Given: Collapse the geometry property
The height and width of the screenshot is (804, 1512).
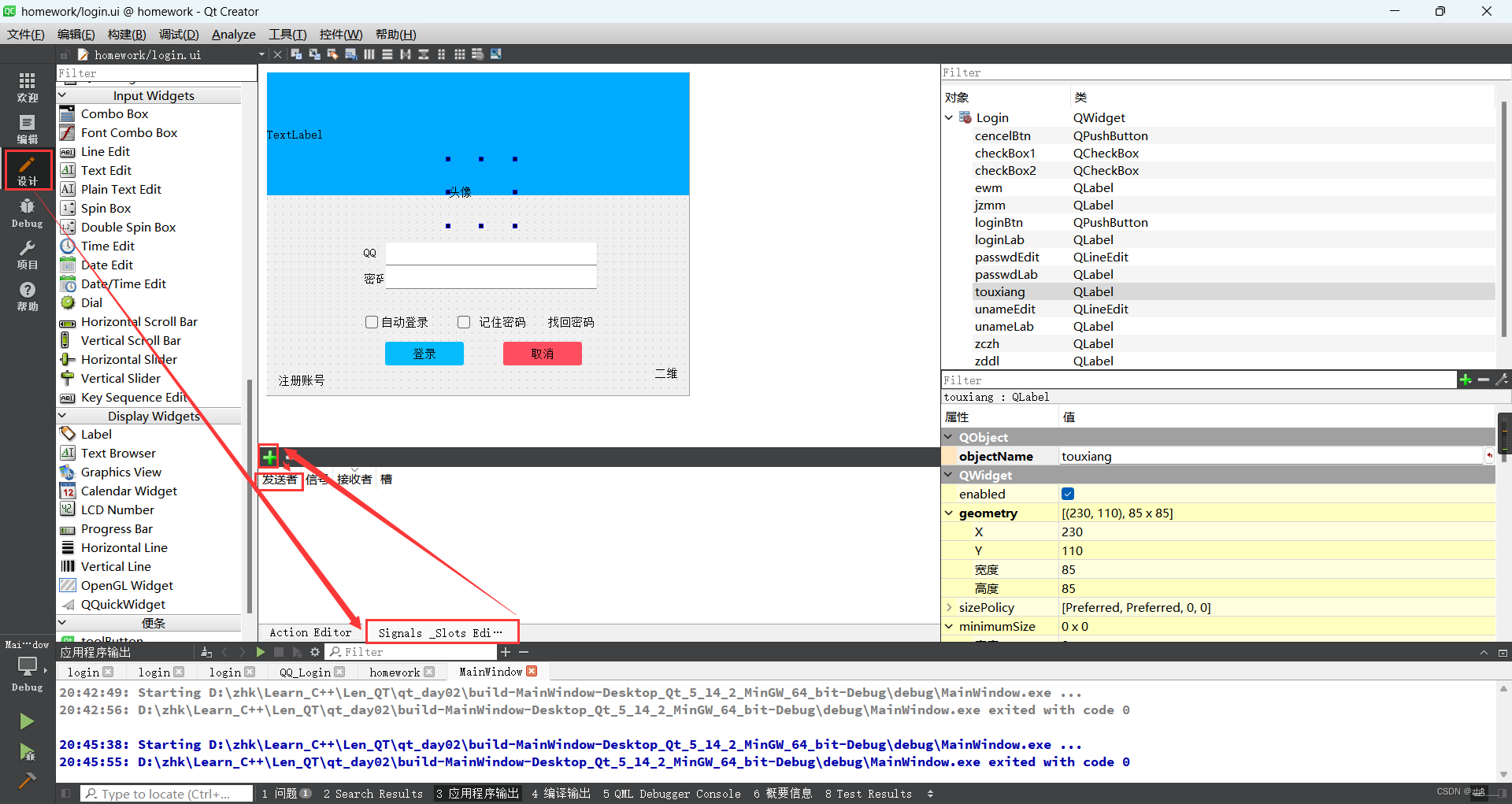Looking at the screenshot, I should point(948,513).
